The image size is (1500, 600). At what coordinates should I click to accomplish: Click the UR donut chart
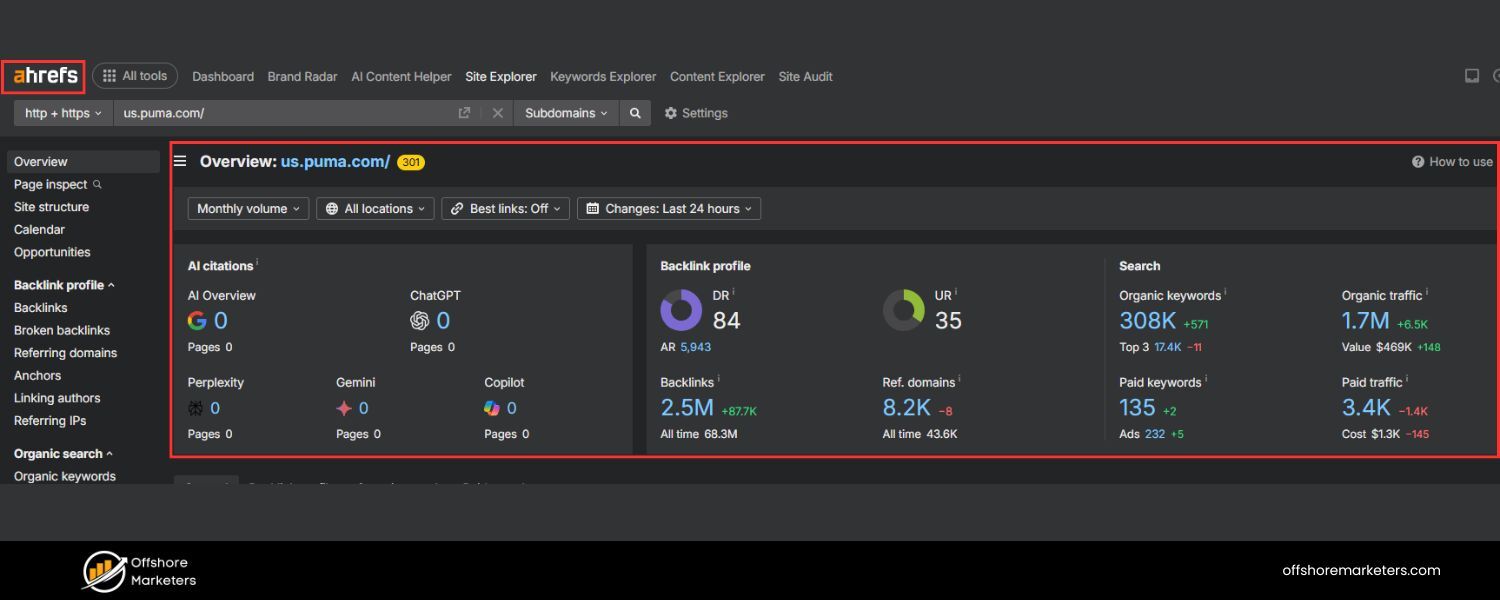(x=903, y=310)
